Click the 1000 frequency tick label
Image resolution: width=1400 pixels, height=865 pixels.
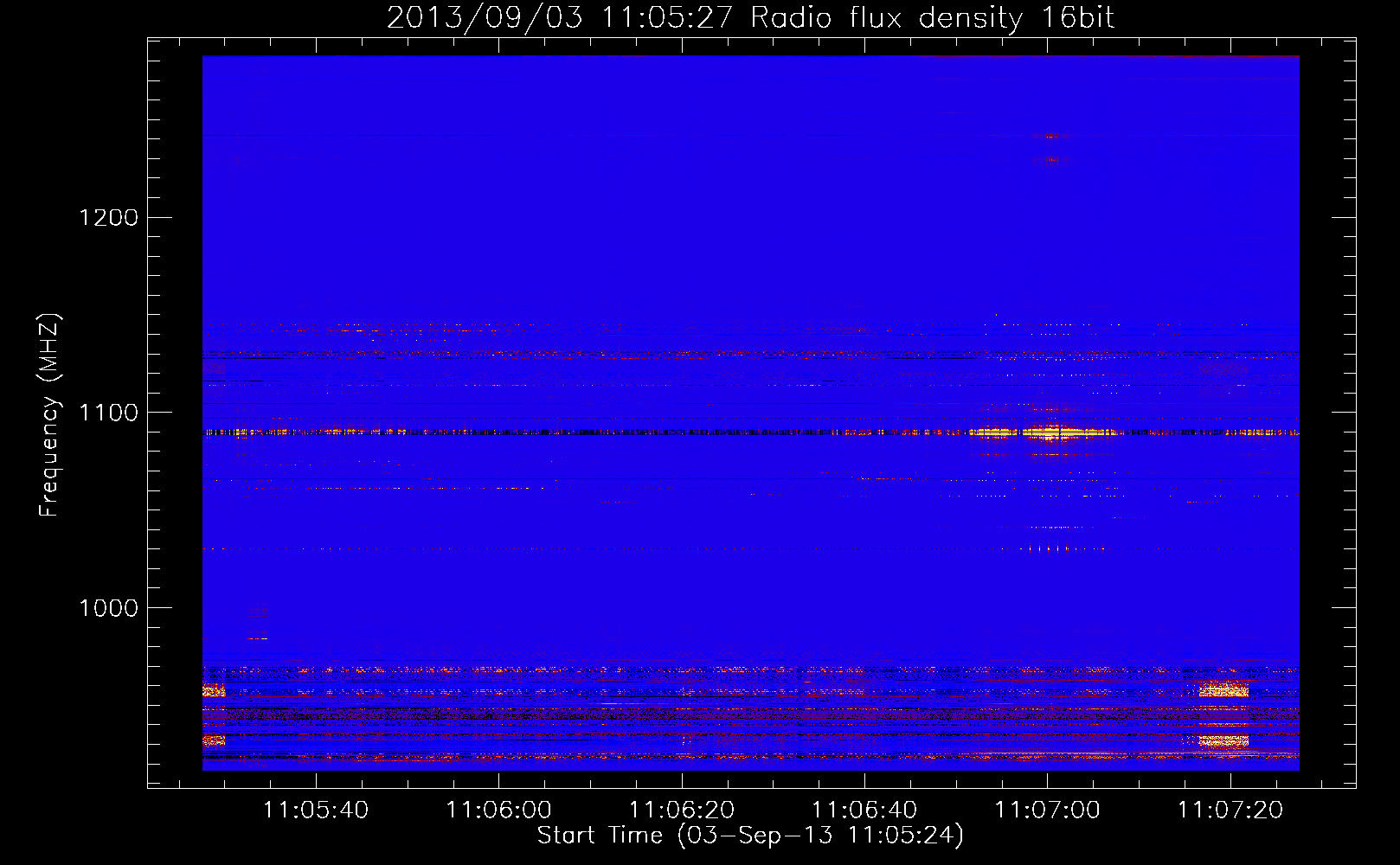point(109,608)
